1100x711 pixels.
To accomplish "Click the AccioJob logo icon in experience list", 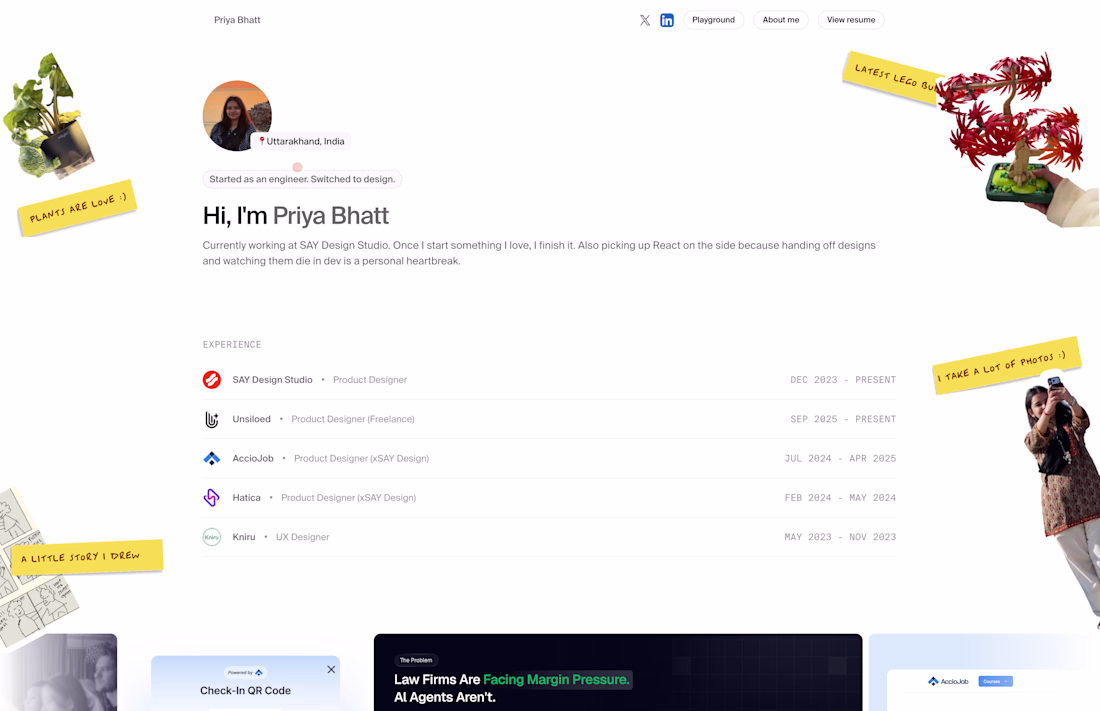I will 212,458.
